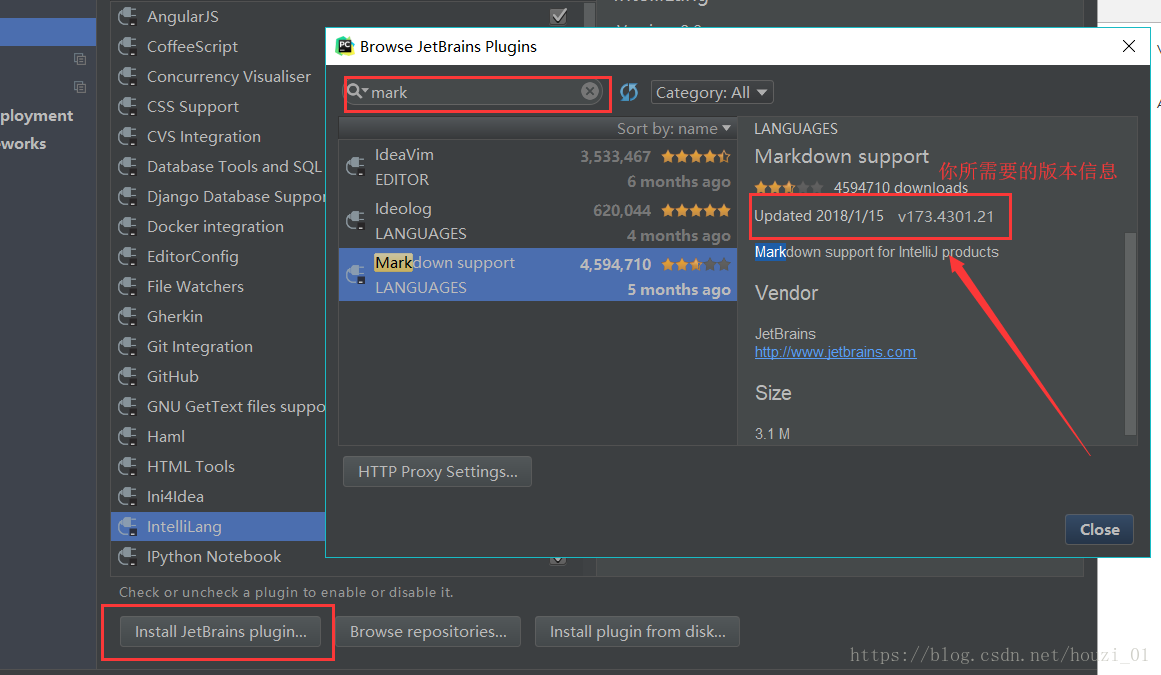1161x675 pixels.
Task: Select EditorConfig in plugins list
Action: point(218,256)
